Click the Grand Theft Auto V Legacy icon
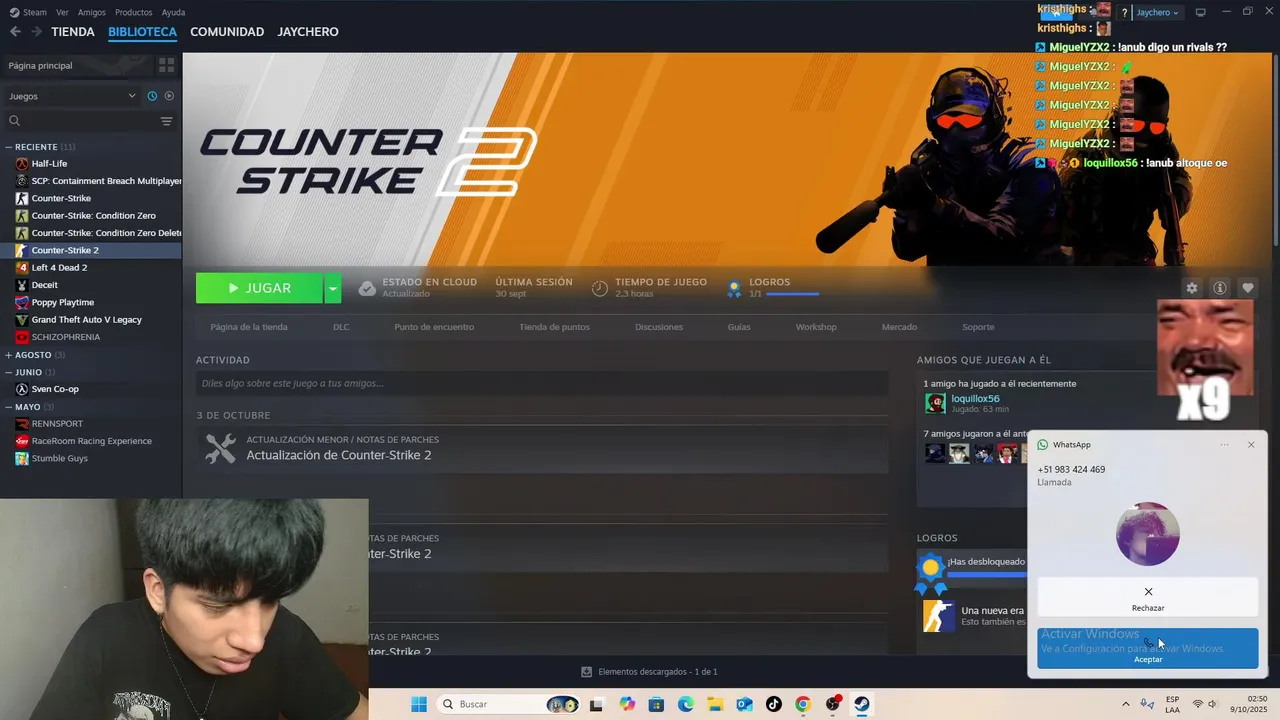Screen dimensions: 1280x720 (22, 320)
